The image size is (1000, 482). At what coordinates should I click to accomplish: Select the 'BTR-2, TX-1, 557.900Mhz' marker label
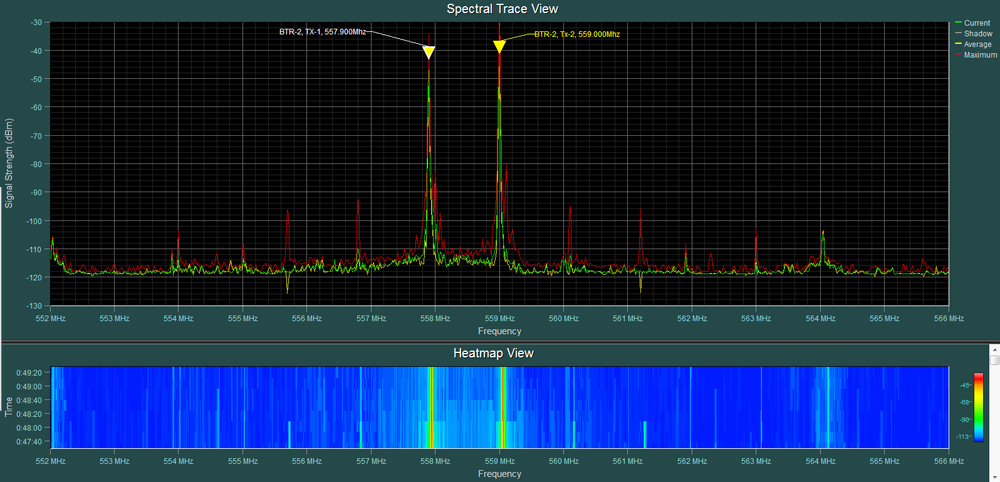point(323,31)
